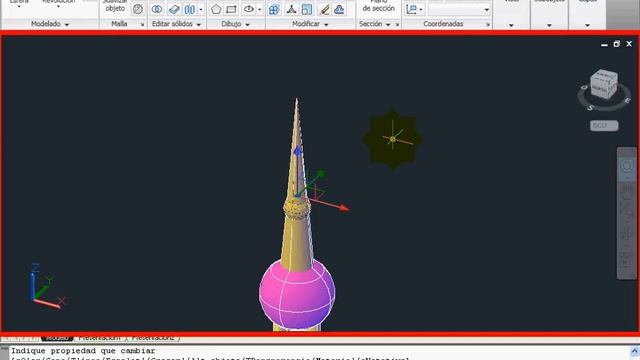
Task: Click the steering wheel on navigation bar
Action: tap(627, 166)
